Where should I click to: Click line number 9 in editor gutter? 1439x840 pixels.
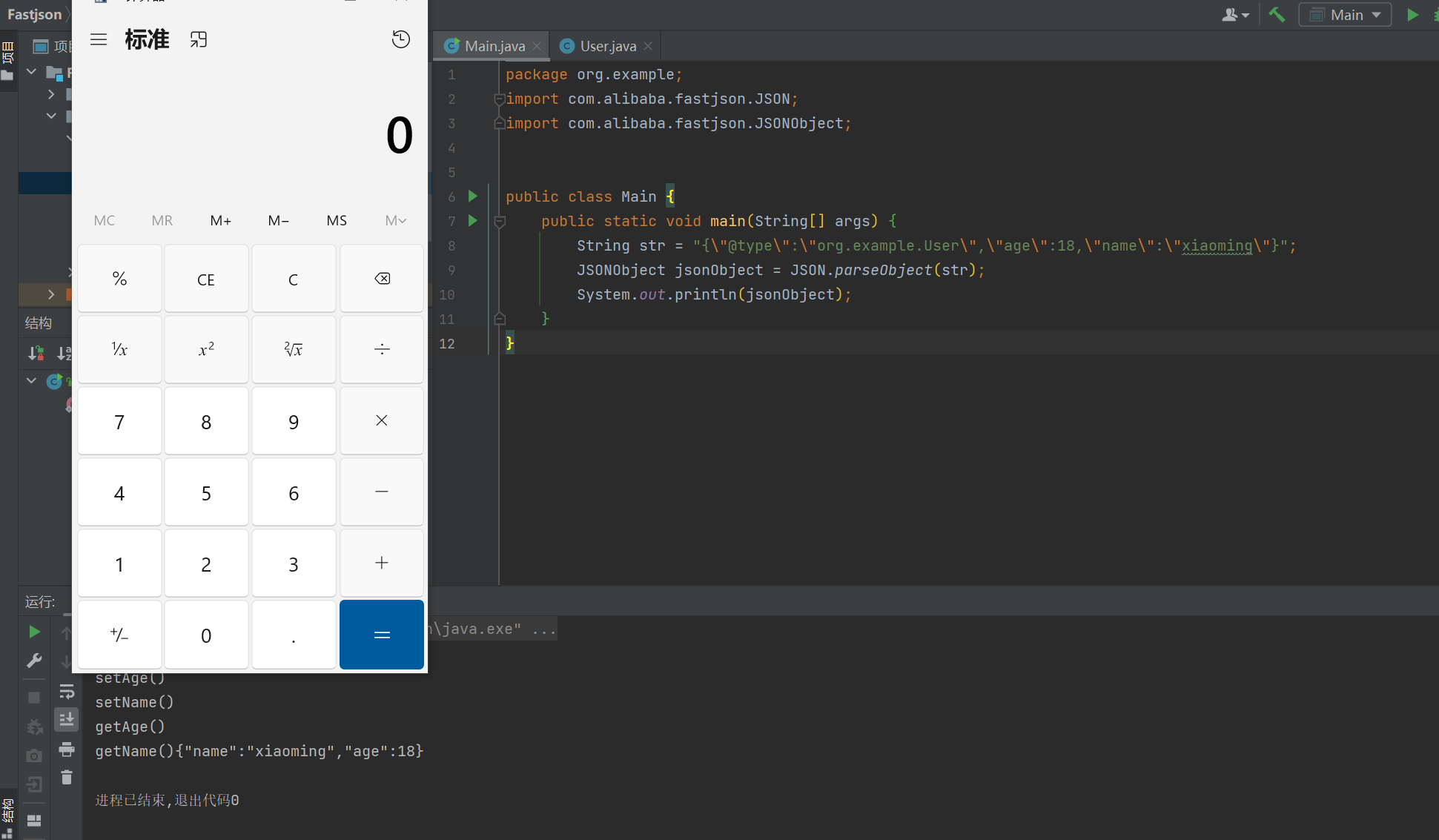pyautogui.click(x=451, y=270)
